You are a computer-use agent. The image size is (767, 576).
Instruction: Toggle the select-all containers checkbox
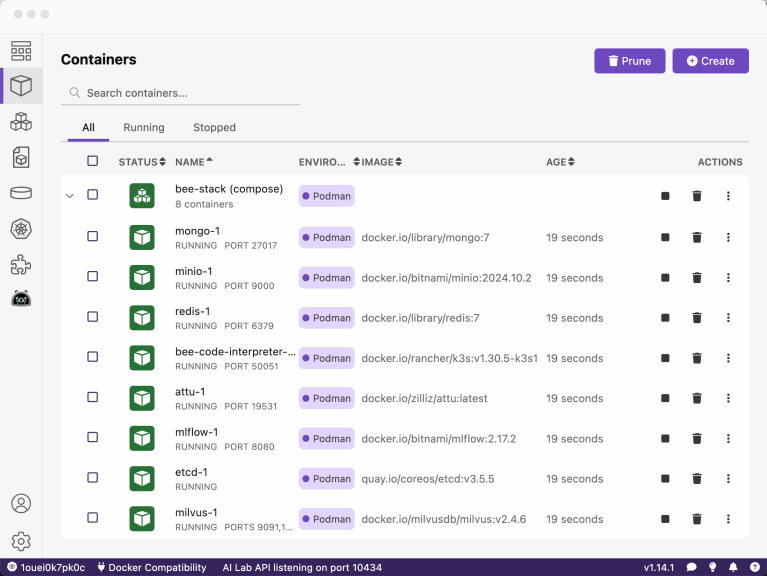92,161
